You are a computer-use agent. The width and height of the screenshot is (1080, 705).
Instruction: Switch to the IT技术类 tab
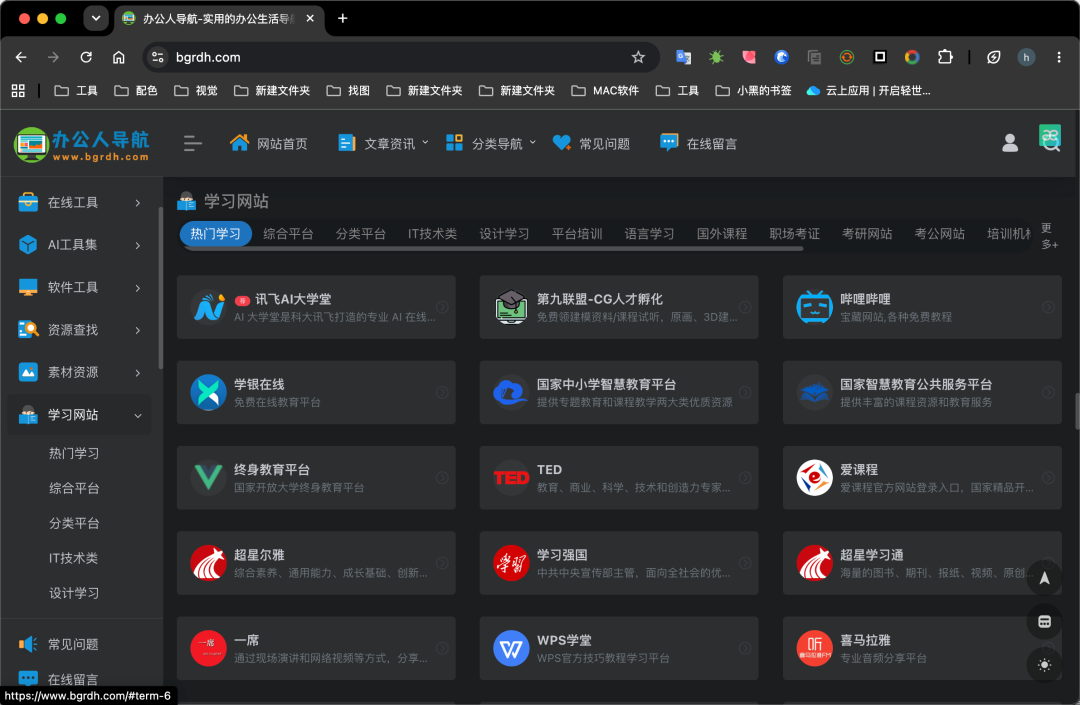click(x=433, y=234)
